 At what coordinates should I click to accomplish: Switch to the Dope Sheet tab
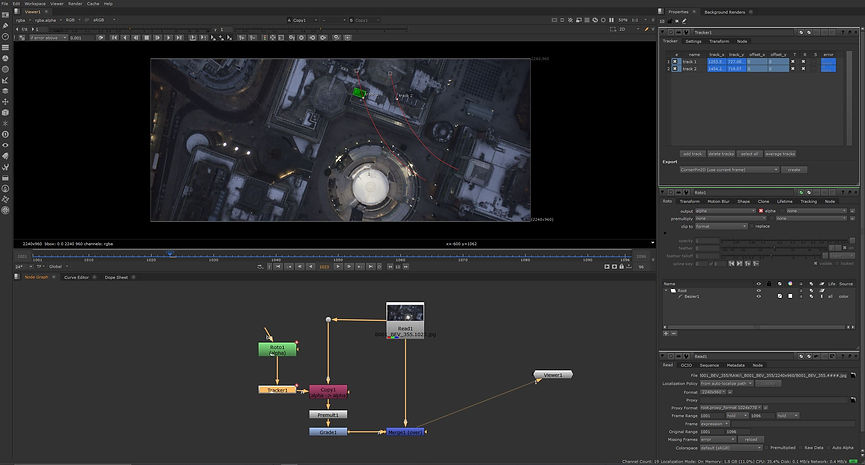pos(116,277)
